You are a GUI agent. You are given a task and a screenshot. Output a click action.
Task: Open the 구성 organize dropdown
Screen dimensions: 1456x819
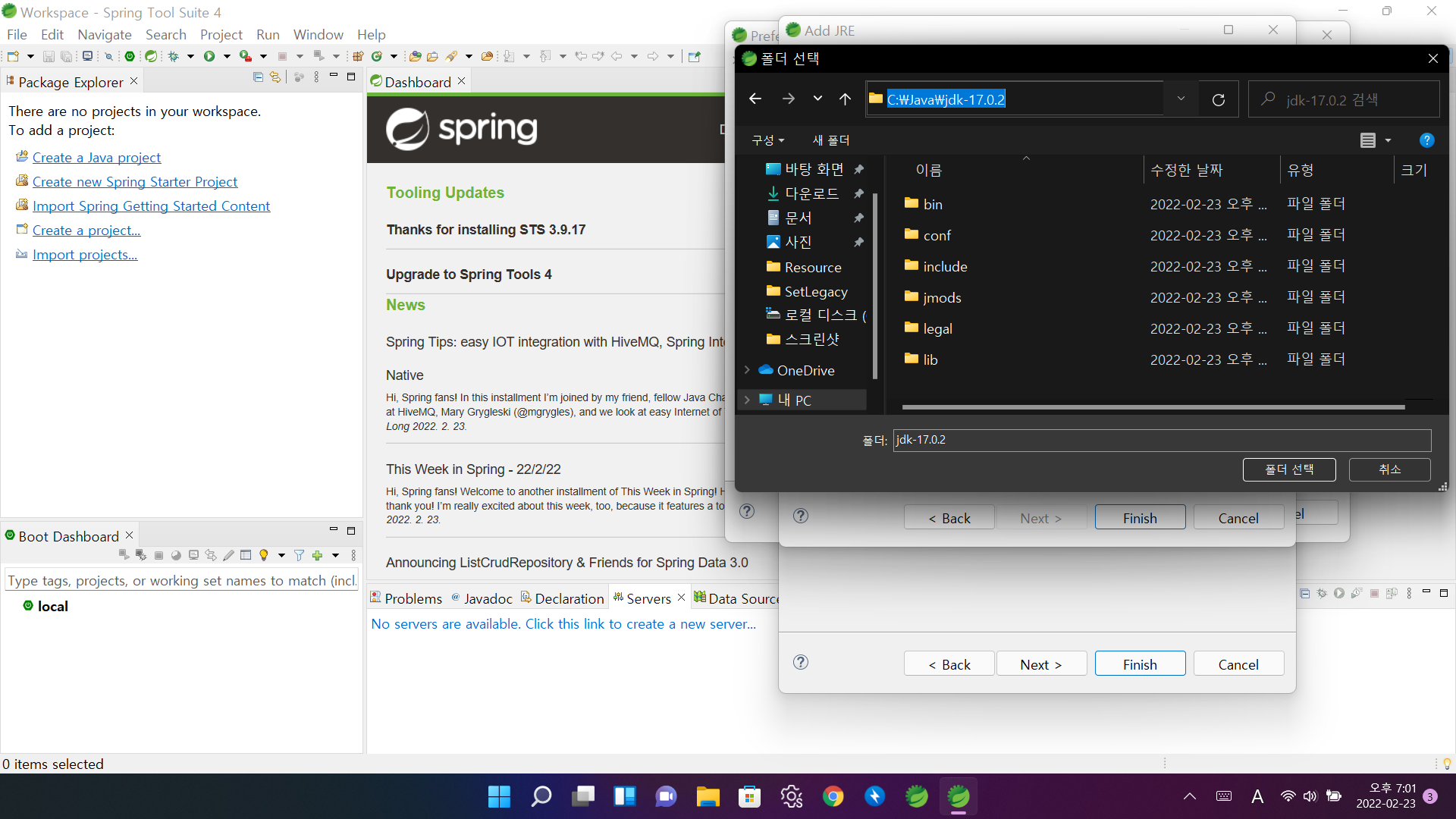coord(767,140)
